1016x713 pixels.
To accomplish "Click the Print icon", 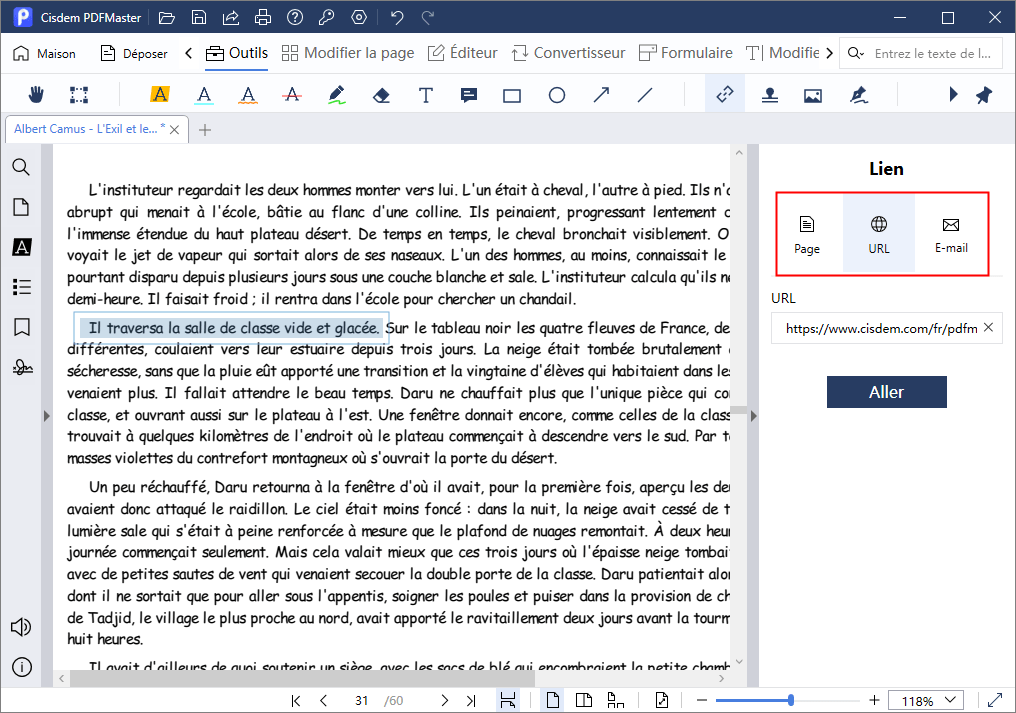I will click(262, 18).
